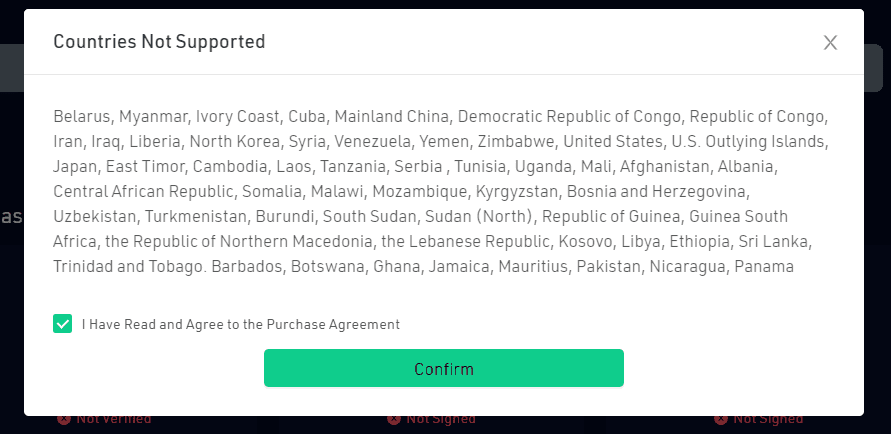Click the red X icon beside Not Verified
The image size is (891, 434).
[64, 419]
